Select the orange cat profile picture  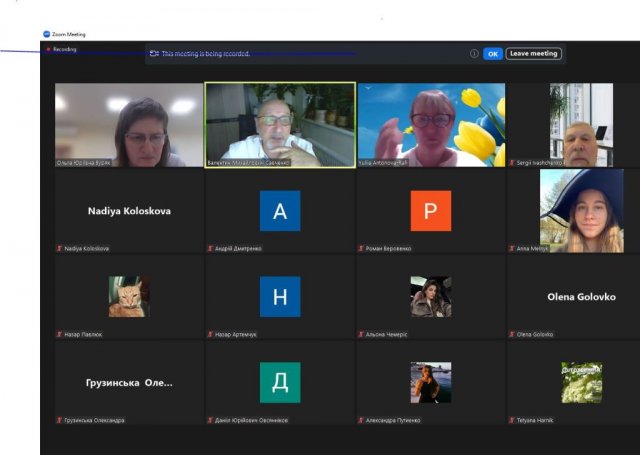tap(129, 297)
